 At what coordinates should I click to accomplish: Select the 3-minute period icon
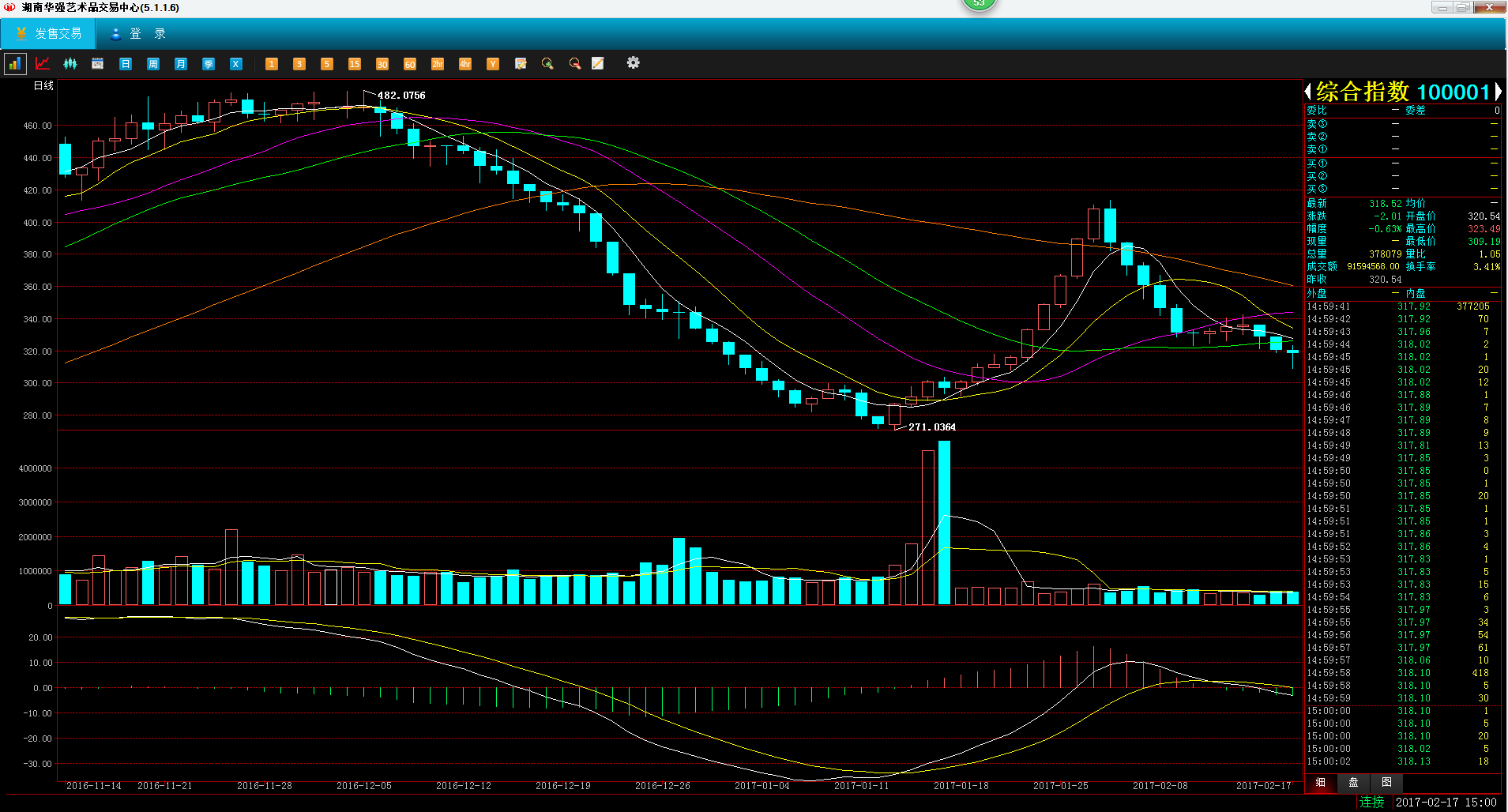[299, 64]
